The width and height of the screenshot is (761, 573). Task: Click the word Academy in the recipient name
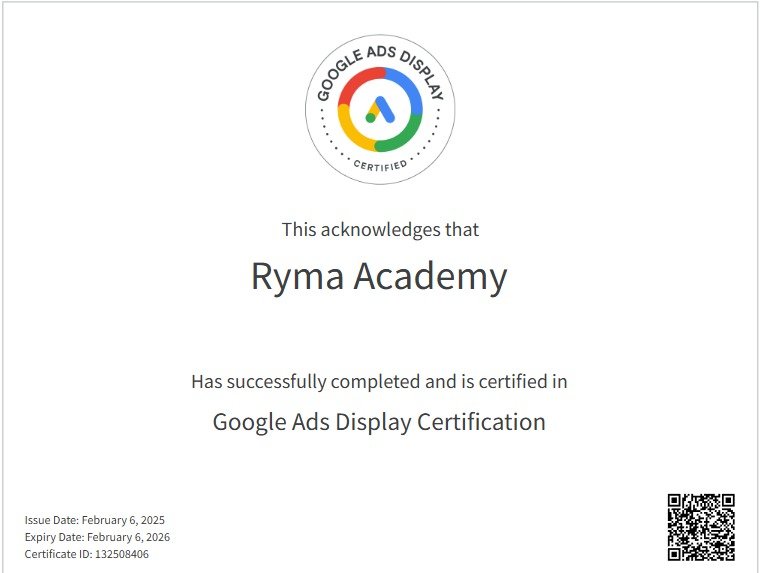click(x=431, y=277)
